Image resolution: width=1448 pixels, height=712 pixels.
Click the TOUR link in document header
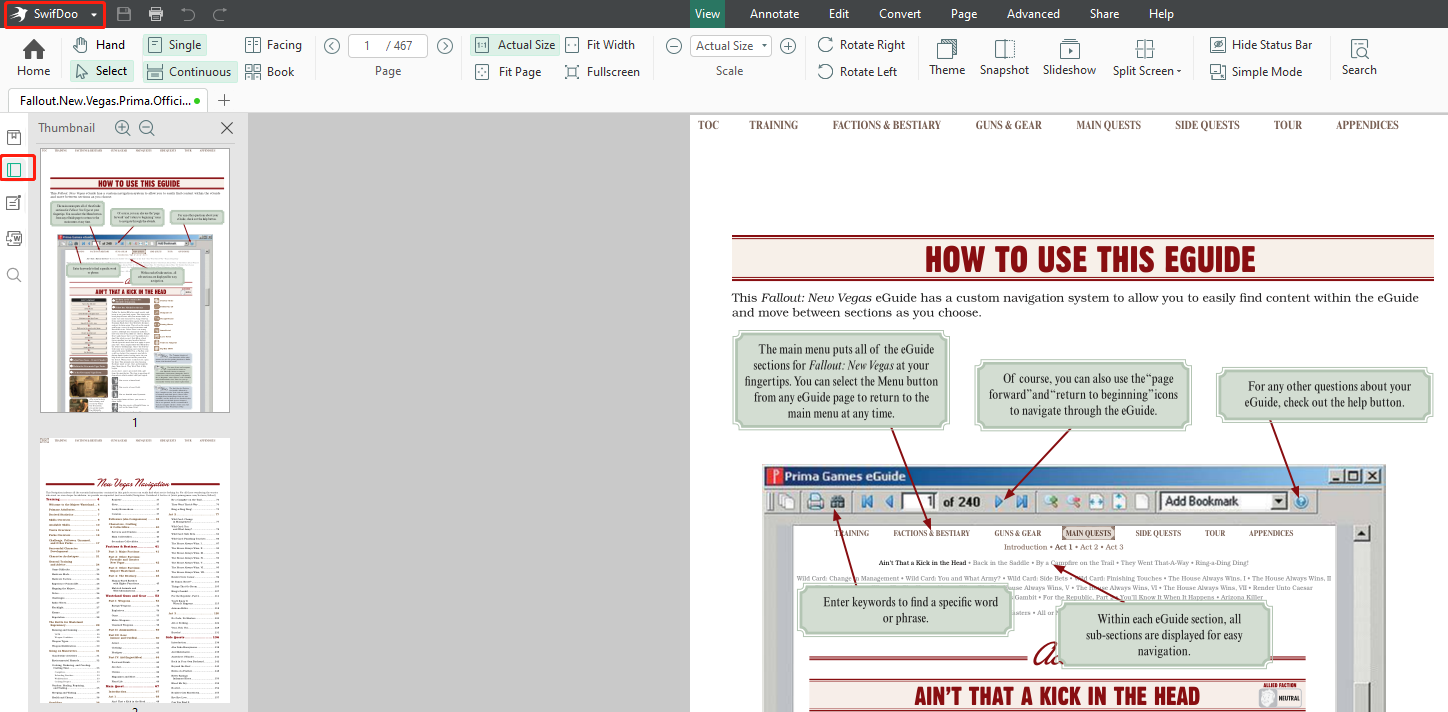1288,125
